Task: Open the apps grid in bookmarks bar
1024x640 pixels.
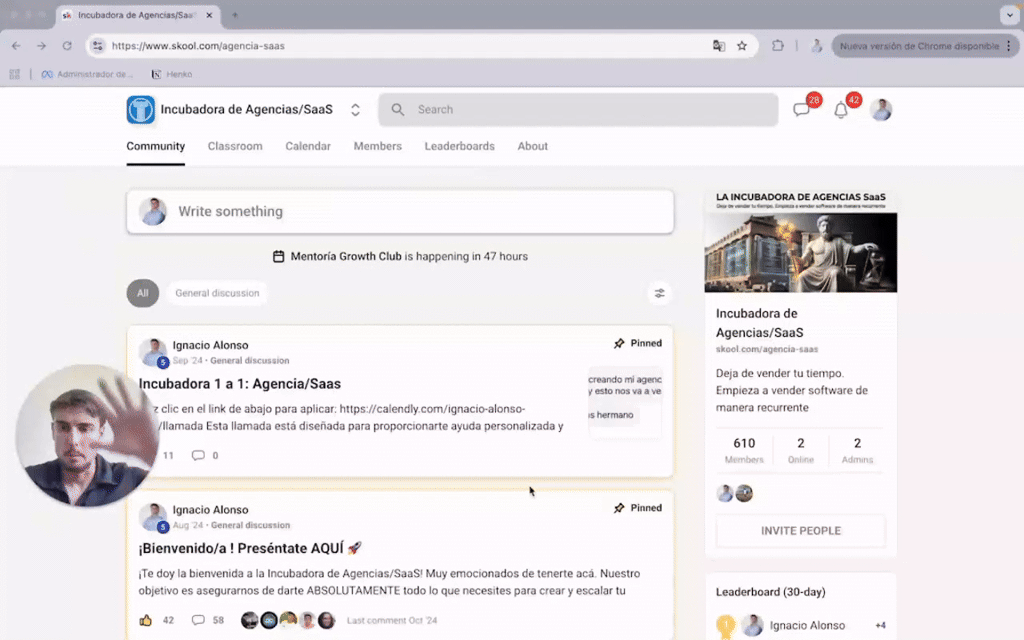Action: [x=14, y=74]
